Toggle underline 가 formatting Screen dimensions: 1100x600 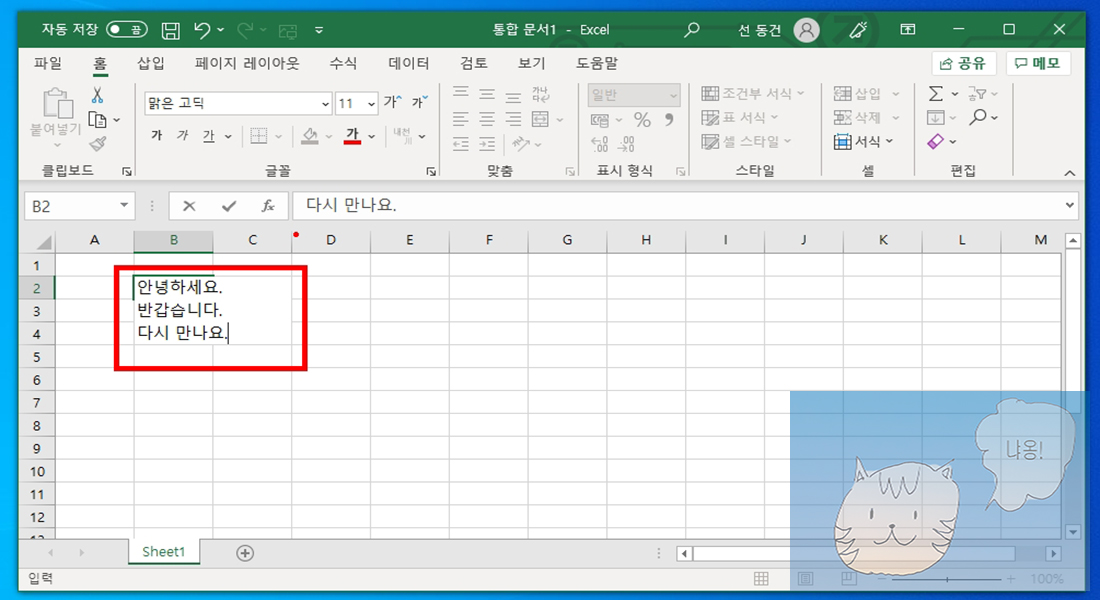[x=208, y=135]
